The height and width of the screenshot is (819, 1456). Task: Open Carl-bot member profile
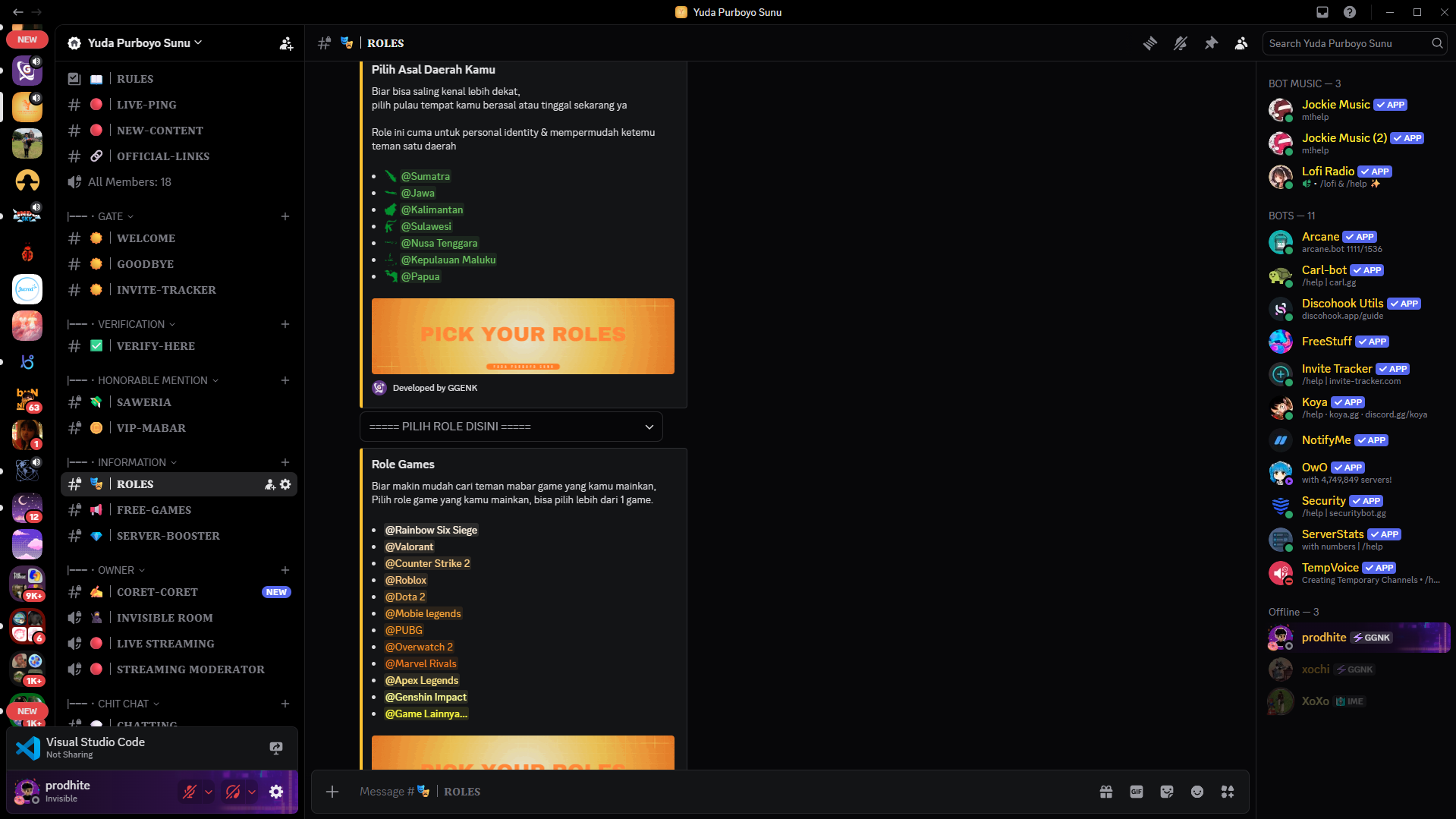pyautogui.click(x=1354, y=275)
